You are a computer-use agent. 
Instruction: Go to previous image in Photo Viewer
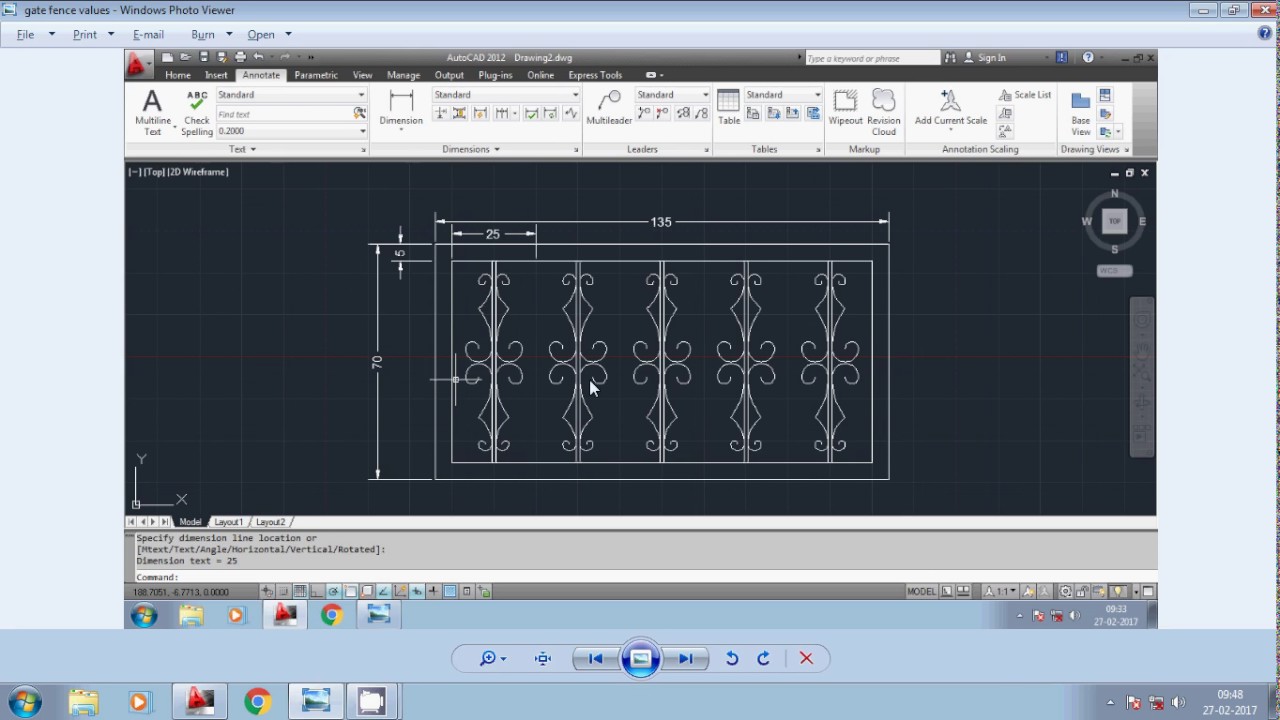[595, 658]
